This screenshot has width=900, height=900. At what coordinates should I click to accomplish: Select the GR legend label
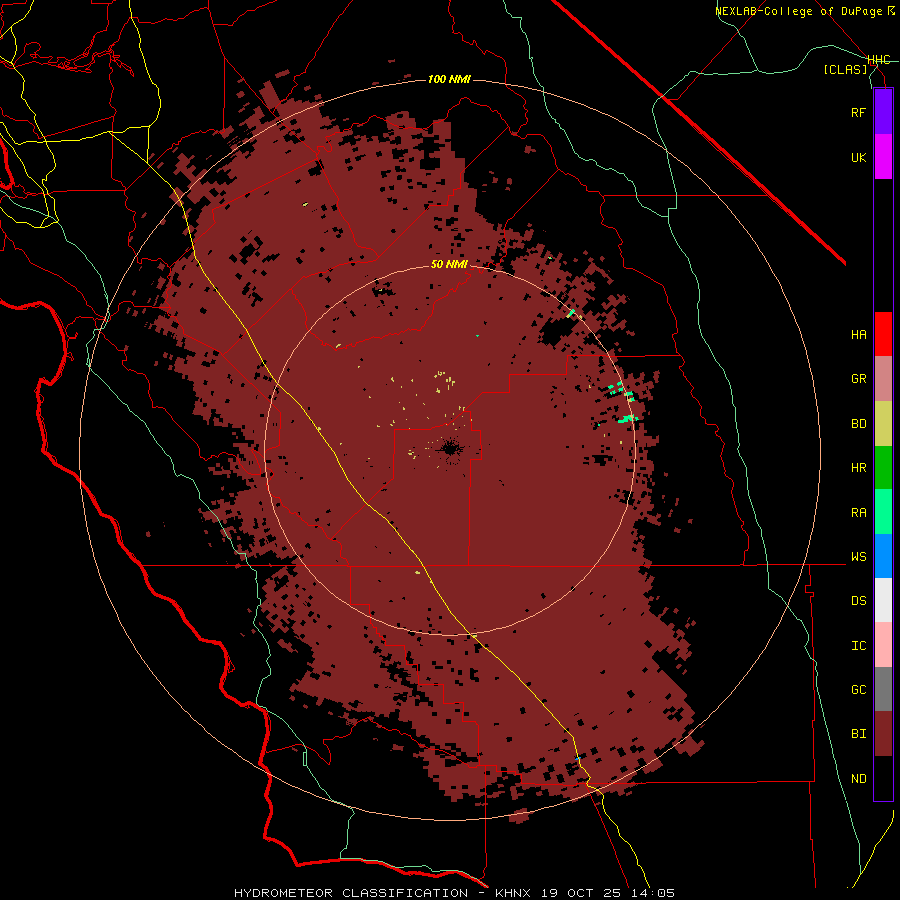pyautogui.click(x=858, y=379)
